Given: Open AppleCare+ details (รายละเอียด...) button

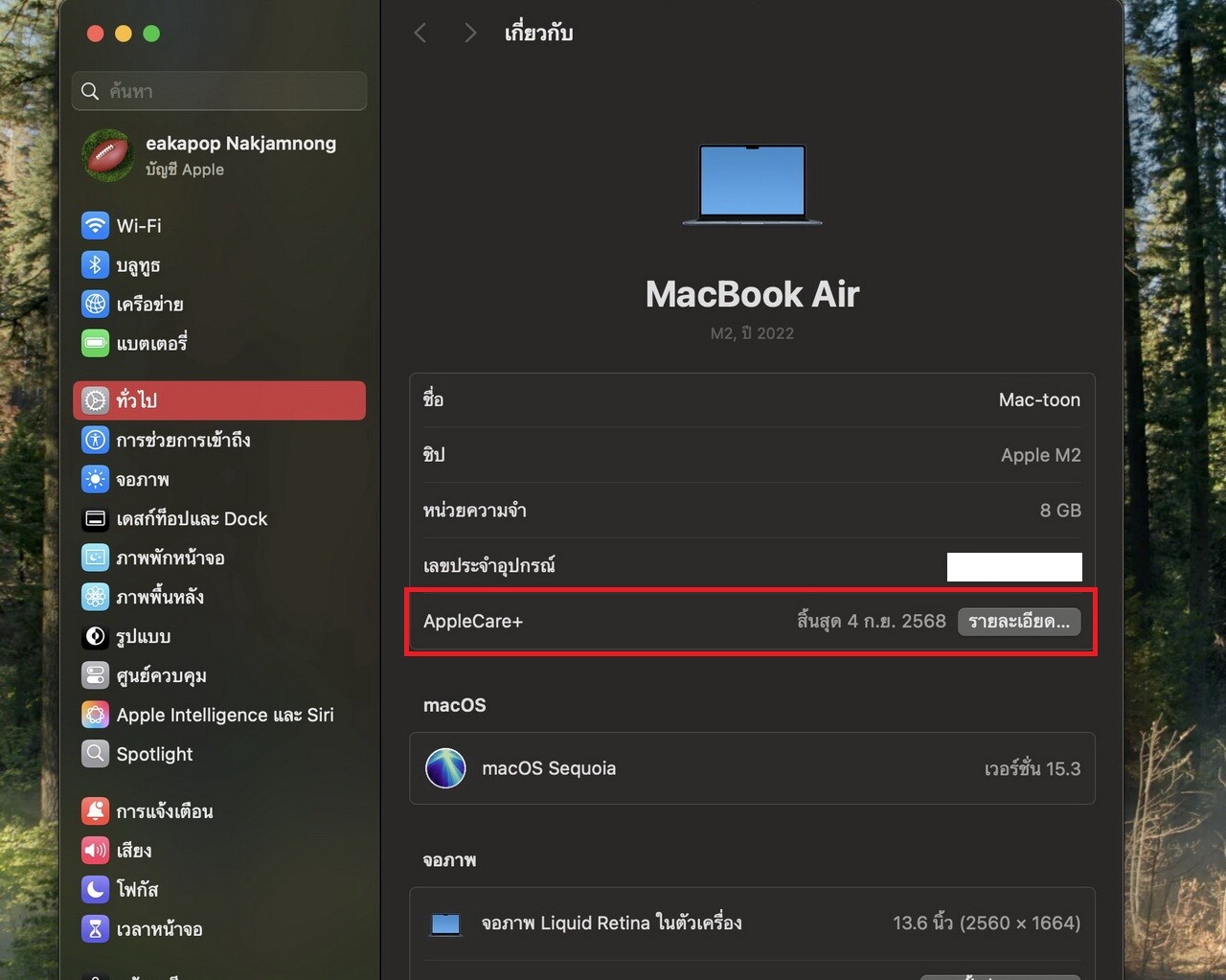Looking at the screenshot, I should coord(1019,621).
